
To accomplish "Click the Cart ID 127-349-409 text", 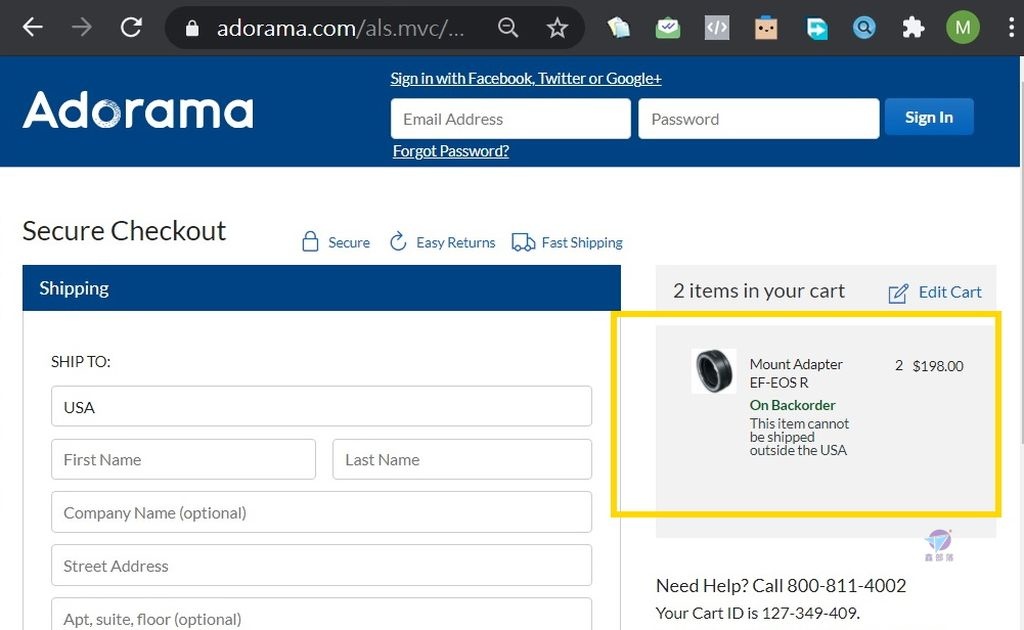I will [758, 613].
